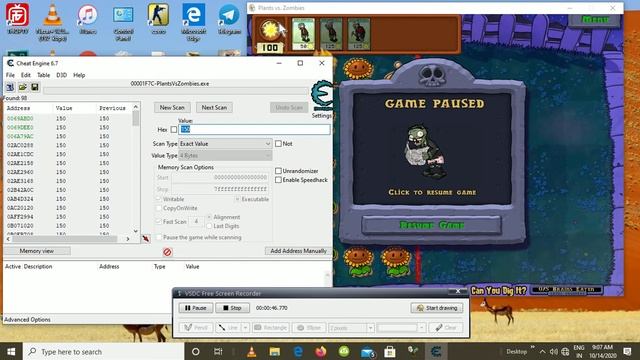640x360 pixels.
Task: Click the New Scan button
Action: click(x=172, y=107)
